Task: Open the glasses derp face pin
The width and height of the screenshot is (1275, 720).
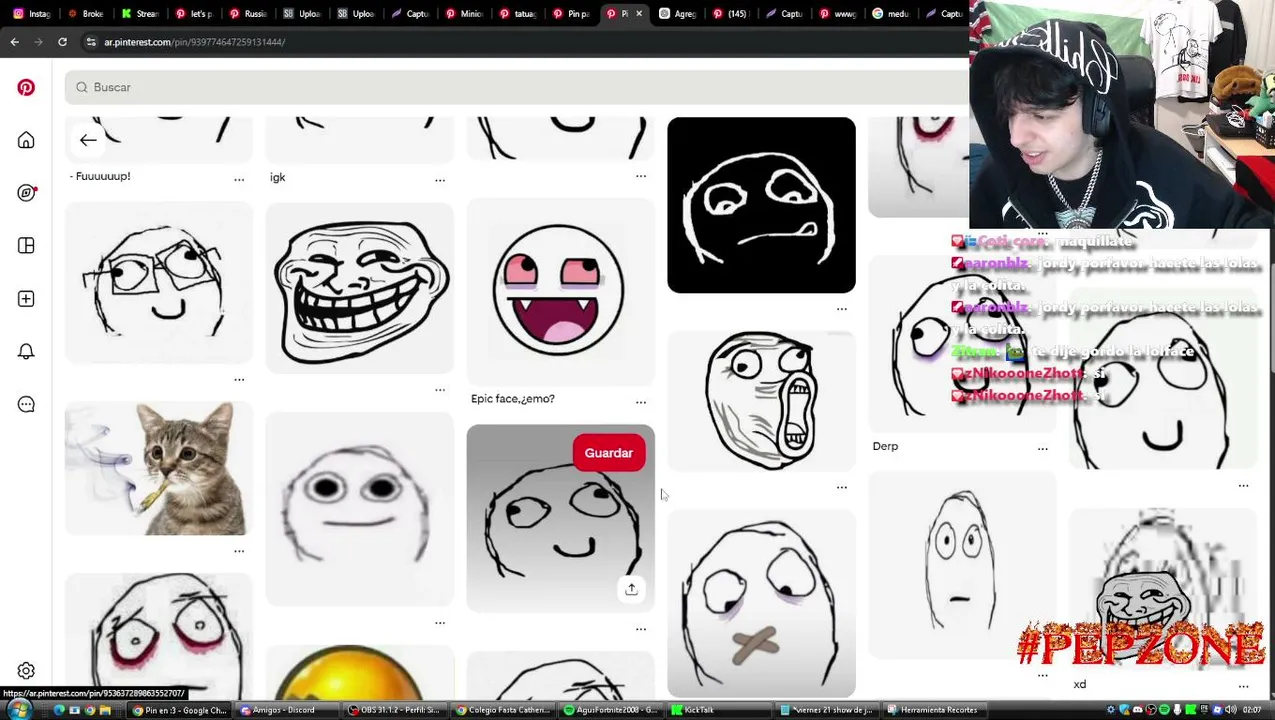Action: (159, 283)
